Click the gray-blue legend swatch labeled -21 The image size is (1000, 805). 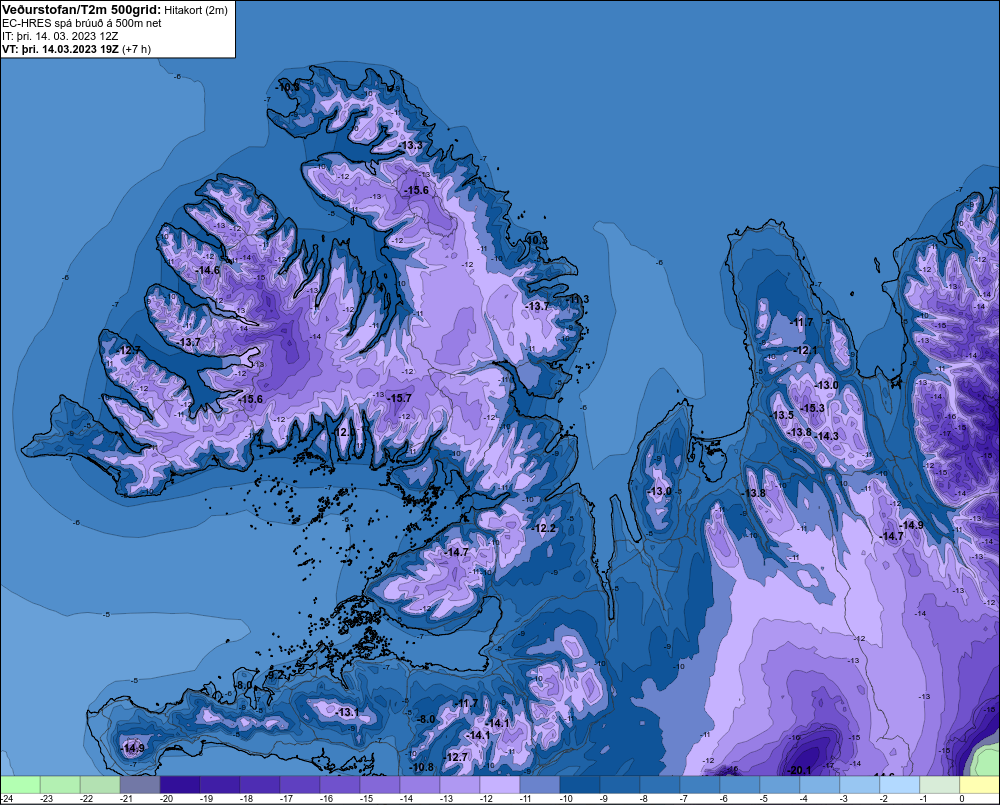tap(140, 784)
